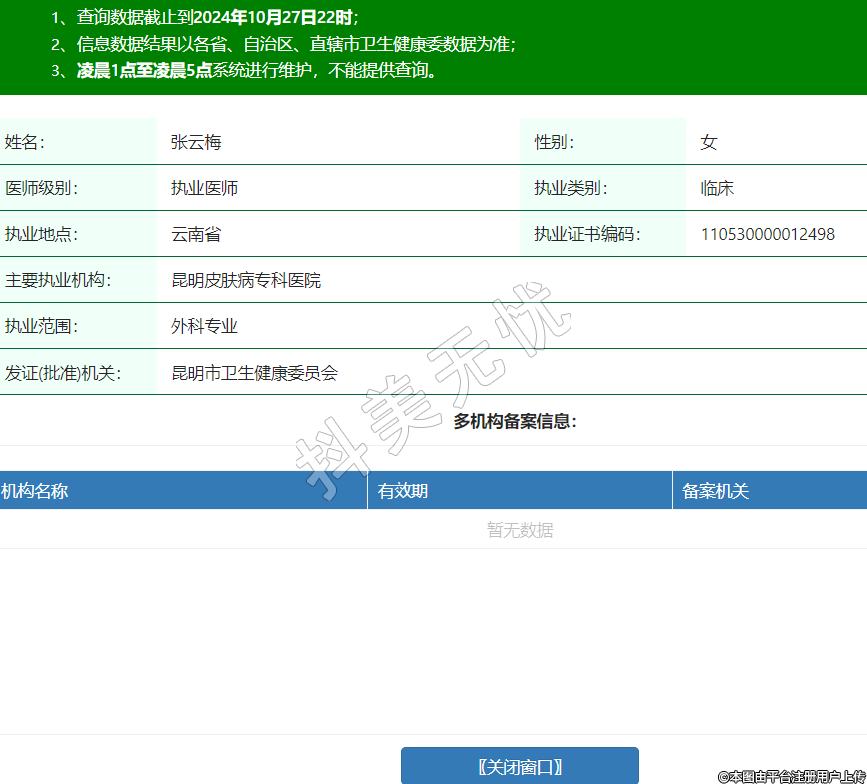Select the issuing authority 昆明市卫生健康委员会

tap(254, 373)
